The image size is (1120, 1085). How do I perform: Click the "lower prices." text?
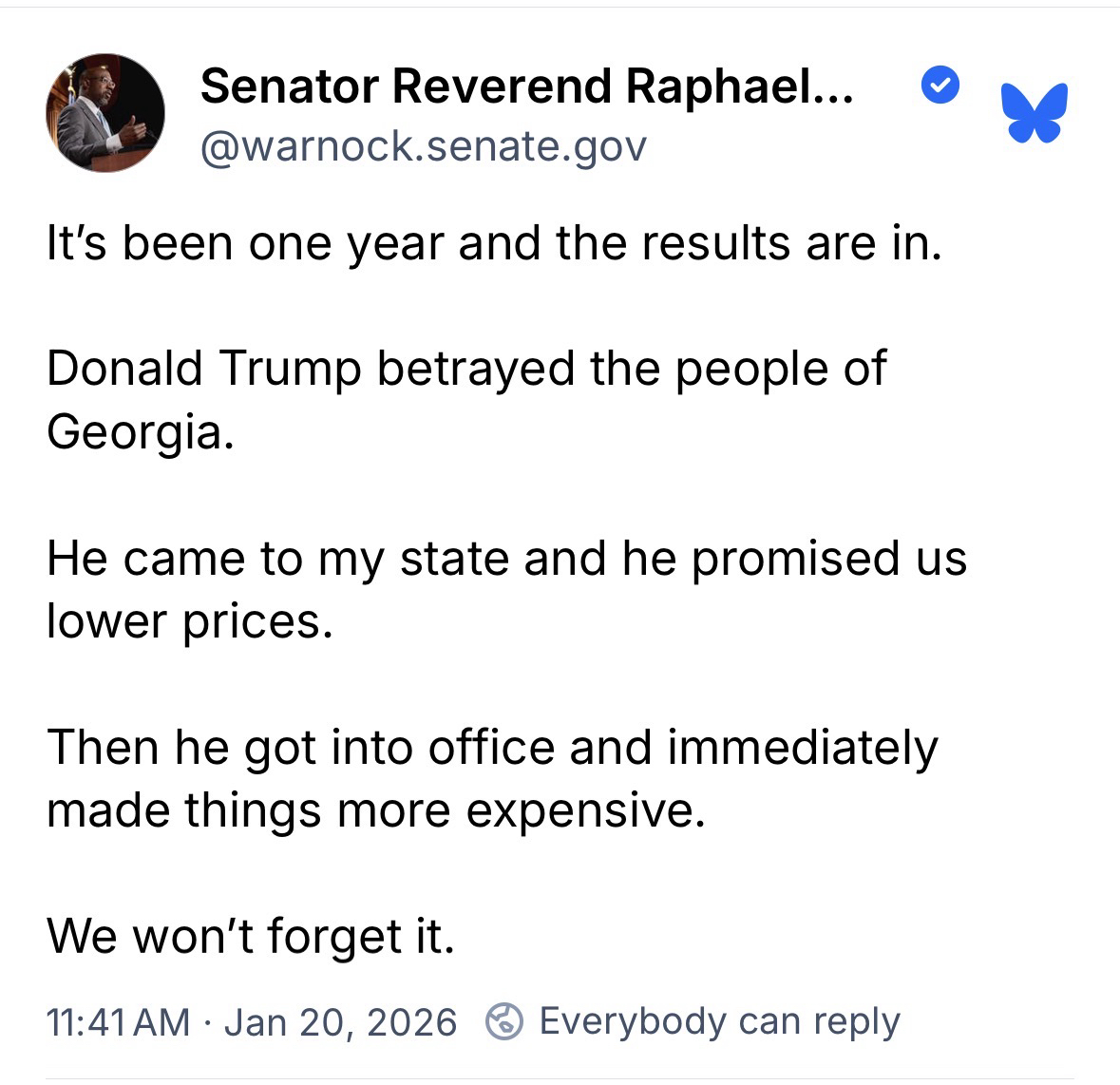coord(190,621)
